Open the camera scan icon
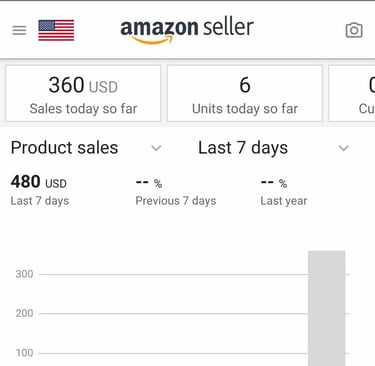 click(354, 30)
